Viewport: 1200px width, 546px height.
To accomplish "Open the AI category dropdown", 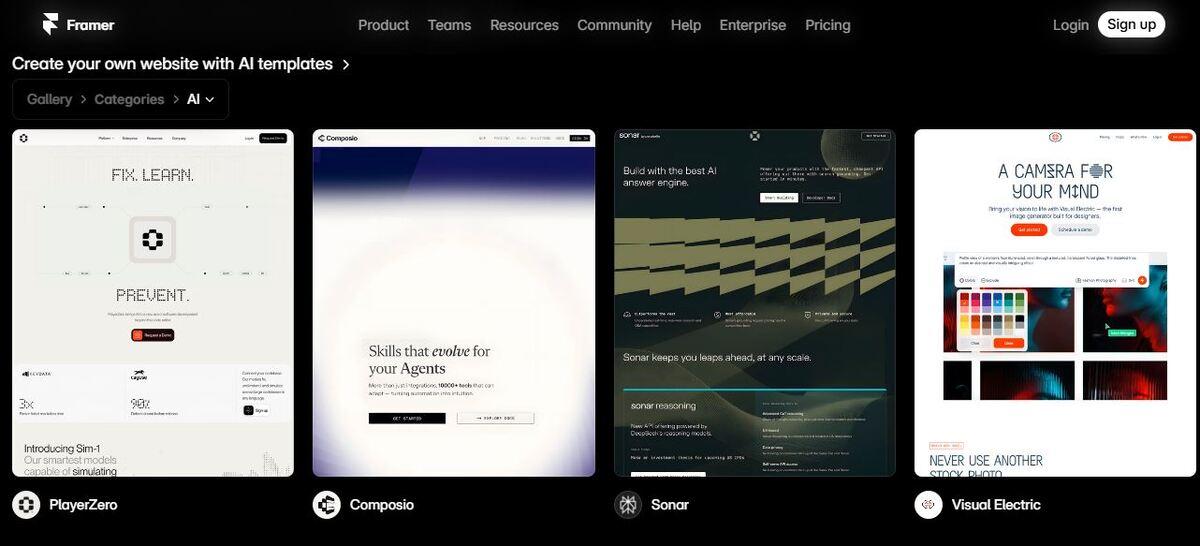I will coord(201,99).
